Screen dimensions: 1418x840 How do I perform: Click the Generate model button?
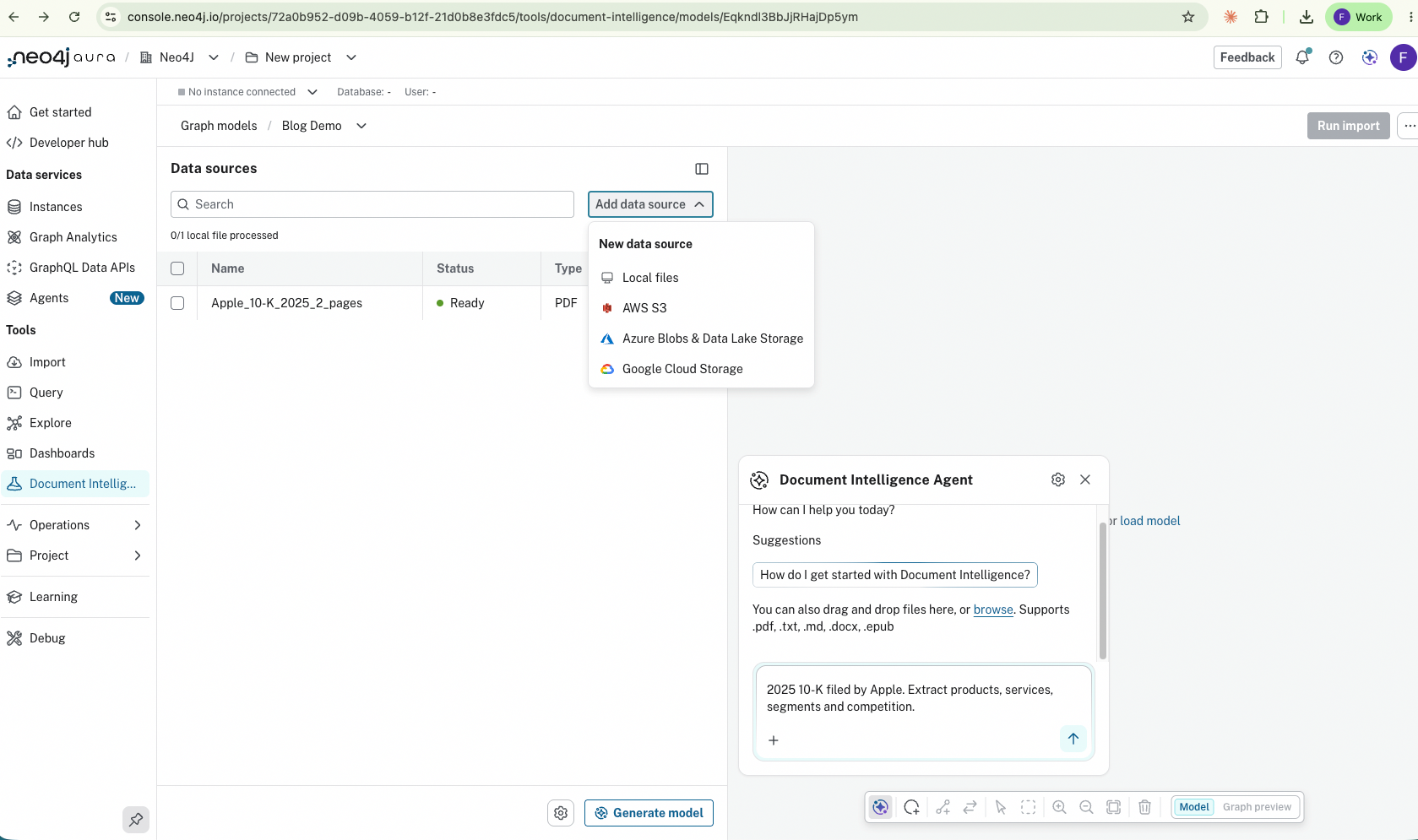coord(649,813)
